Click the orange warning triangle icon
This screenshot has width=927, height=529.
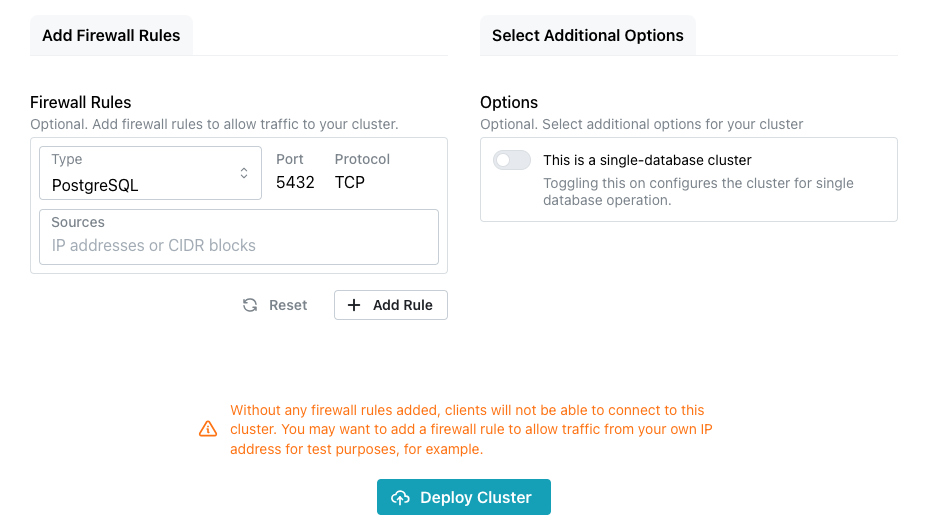tap(208, 429)
